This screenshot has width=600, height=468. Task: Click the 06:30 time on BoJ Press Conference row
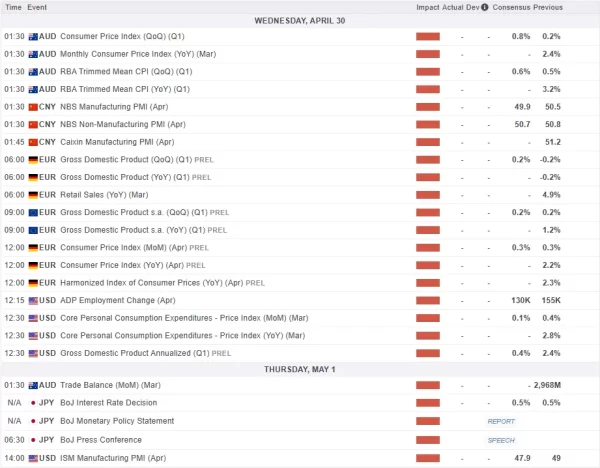pyautogui.click(x=14, y=440)
